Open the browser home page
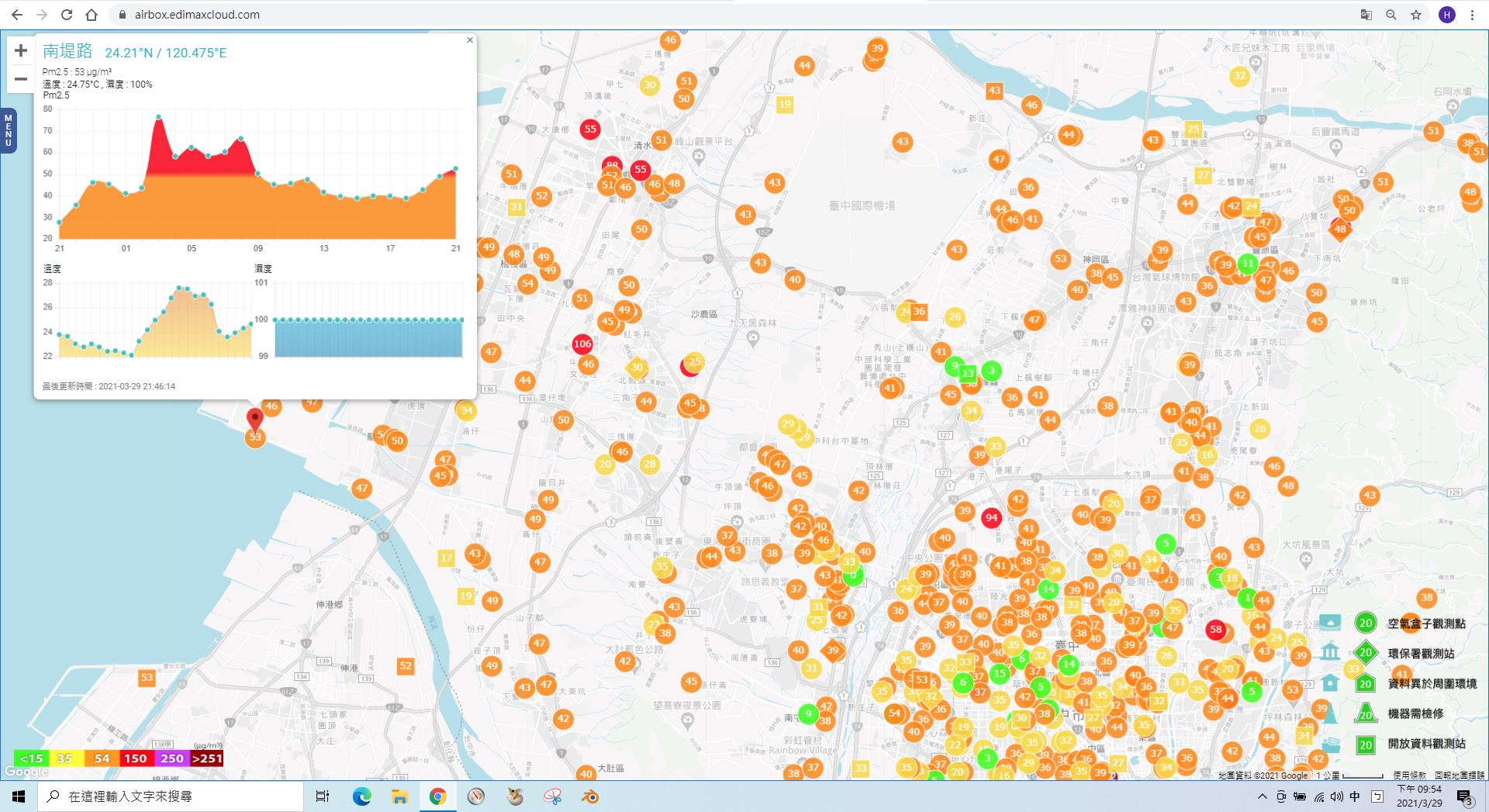Image resolution: width=1489 pixels, height=812 pixels. click(92, 15)
